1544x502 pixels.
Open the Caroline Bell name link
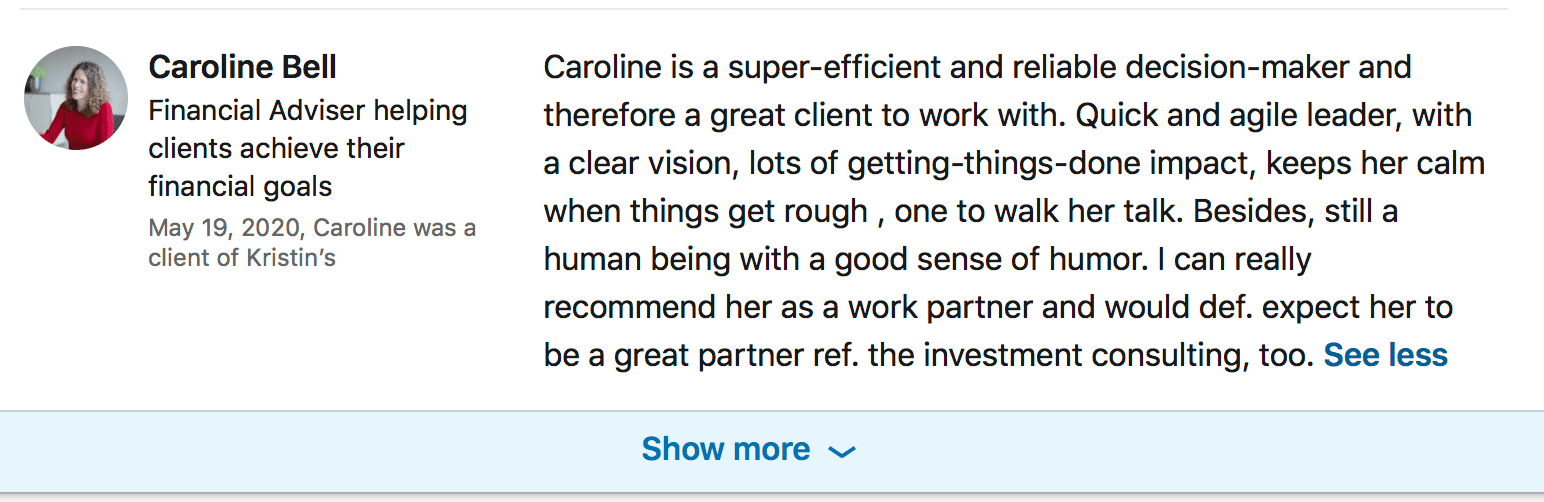pos(242,67)
